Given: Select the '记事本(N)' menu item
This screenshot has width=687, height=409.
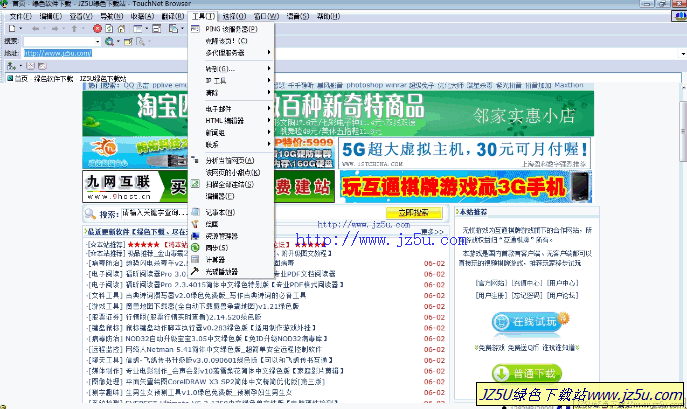Looking at the screenshot, I should 231,212.
